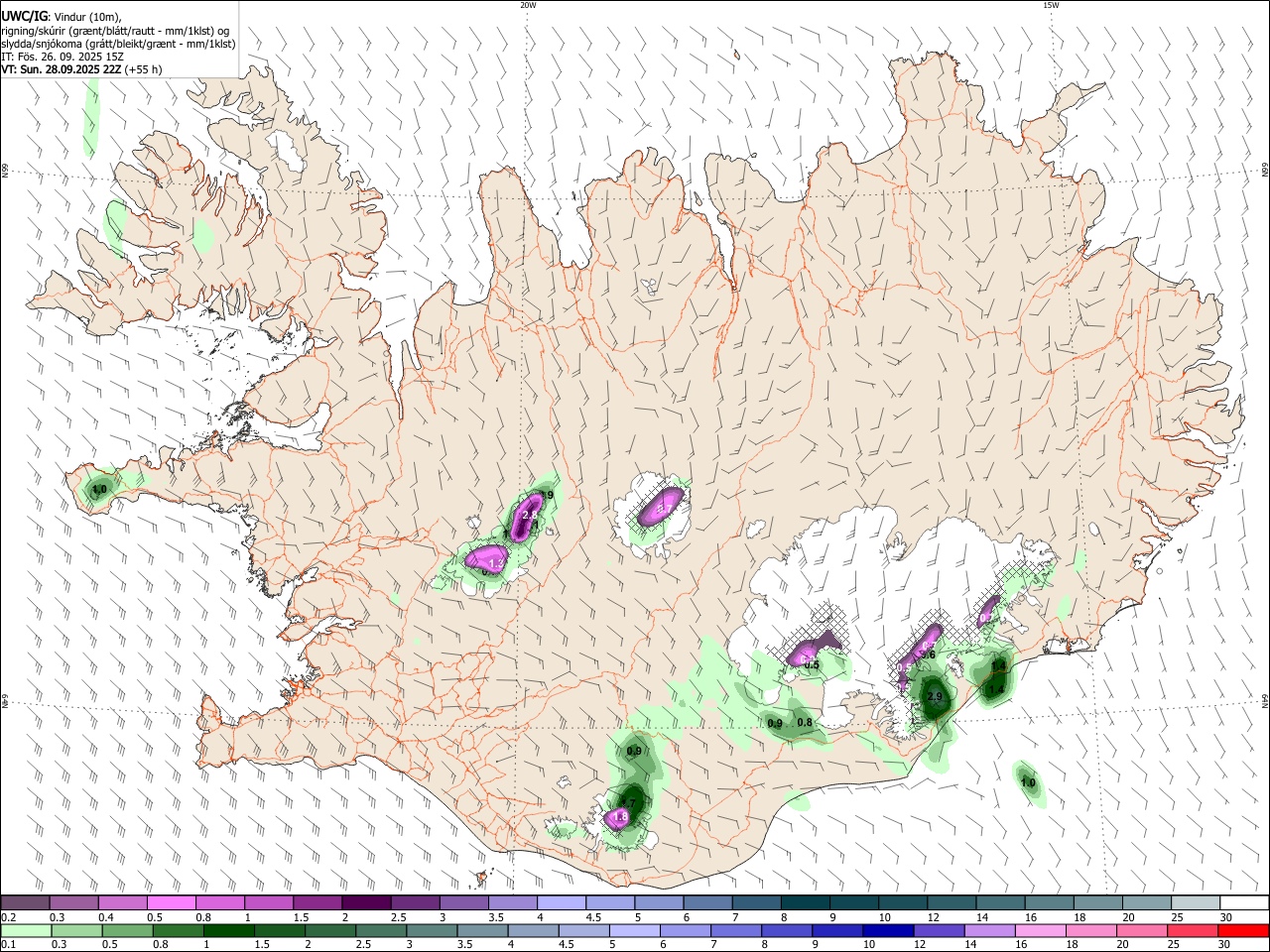Click the 1.0 value on the western peninsula
Screen dimensions: 1270x952
pyautogui.click(x=99, y=489)
